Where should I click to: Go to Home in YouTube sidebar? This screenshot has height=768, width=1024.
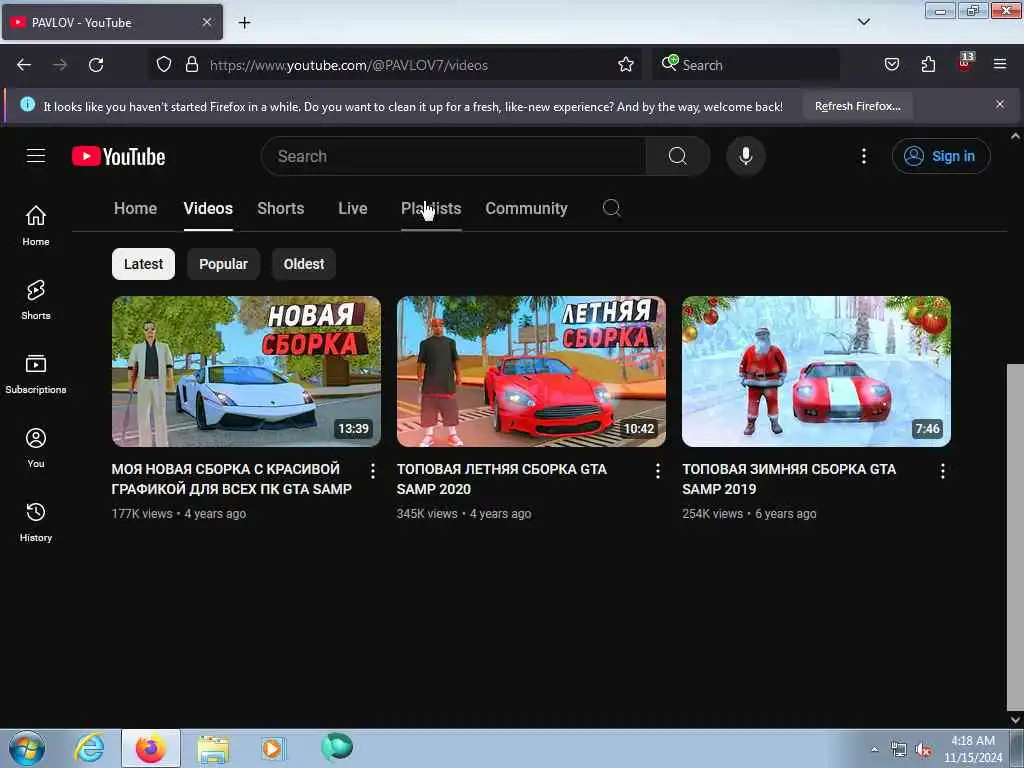pos(36,225)
